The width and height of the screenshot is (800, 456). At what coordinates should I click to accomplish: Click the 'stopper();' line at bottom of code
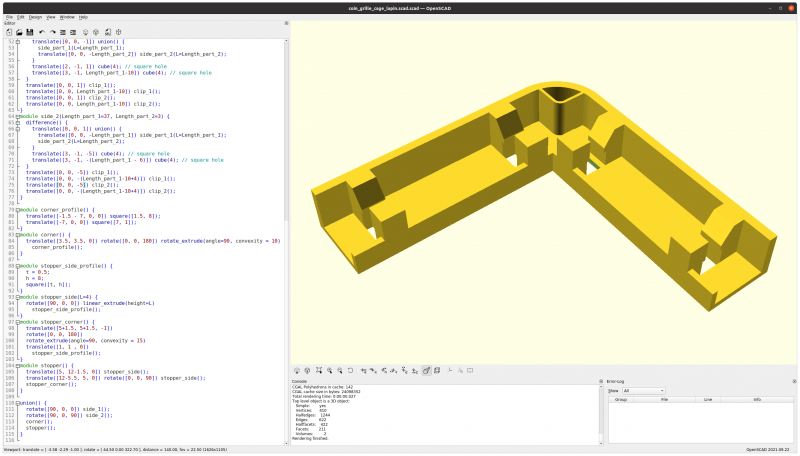(x=40, y=428)
